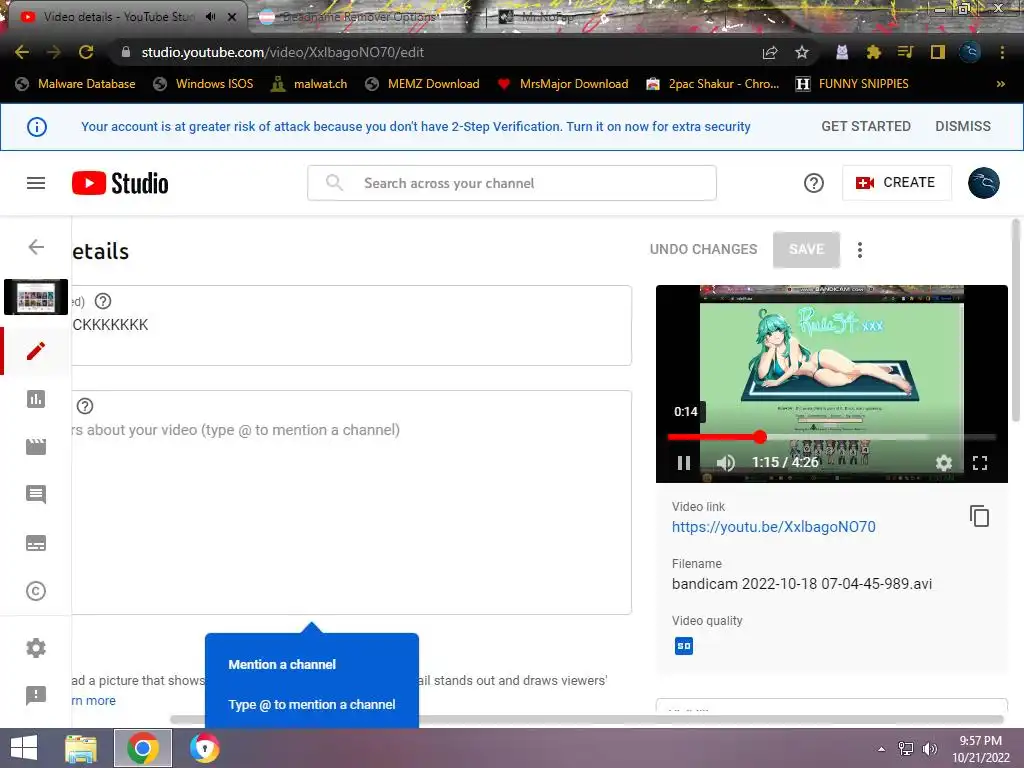Click the video progress bar scrubber
Viewport: 1024px width, 768px height.
760,437
